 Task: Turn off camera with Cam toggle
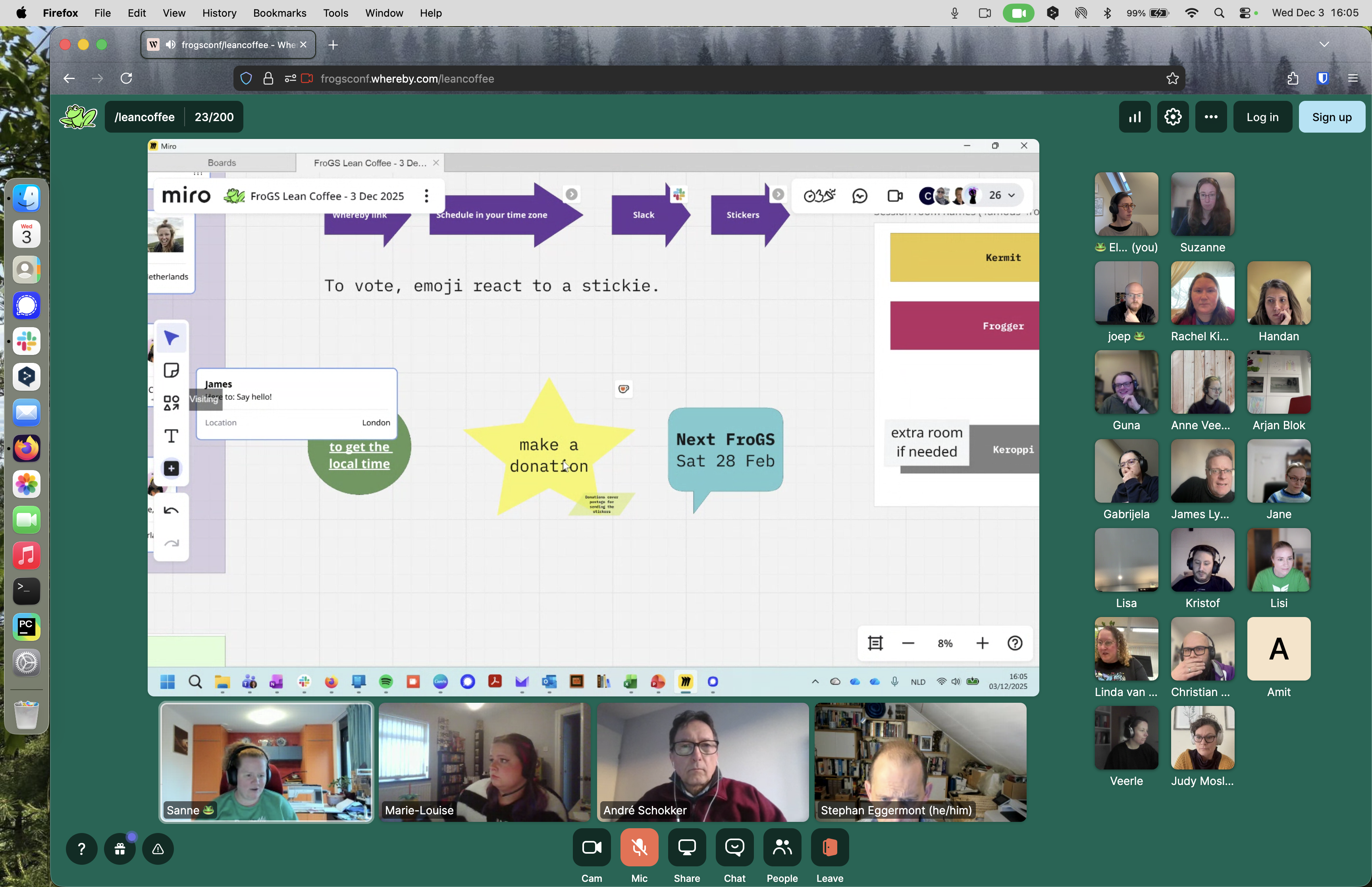pyautogui.click(x=591, y=847)
